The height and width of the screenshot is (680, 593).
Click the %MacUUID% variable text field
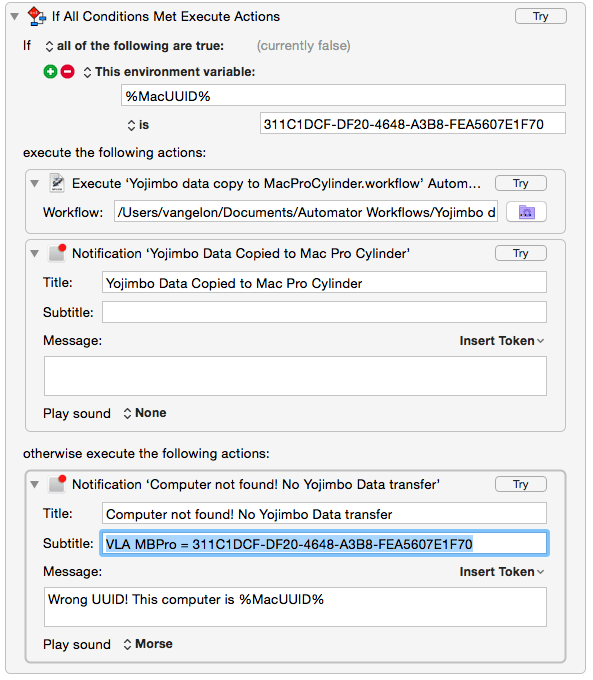click(x=343, y=95)
